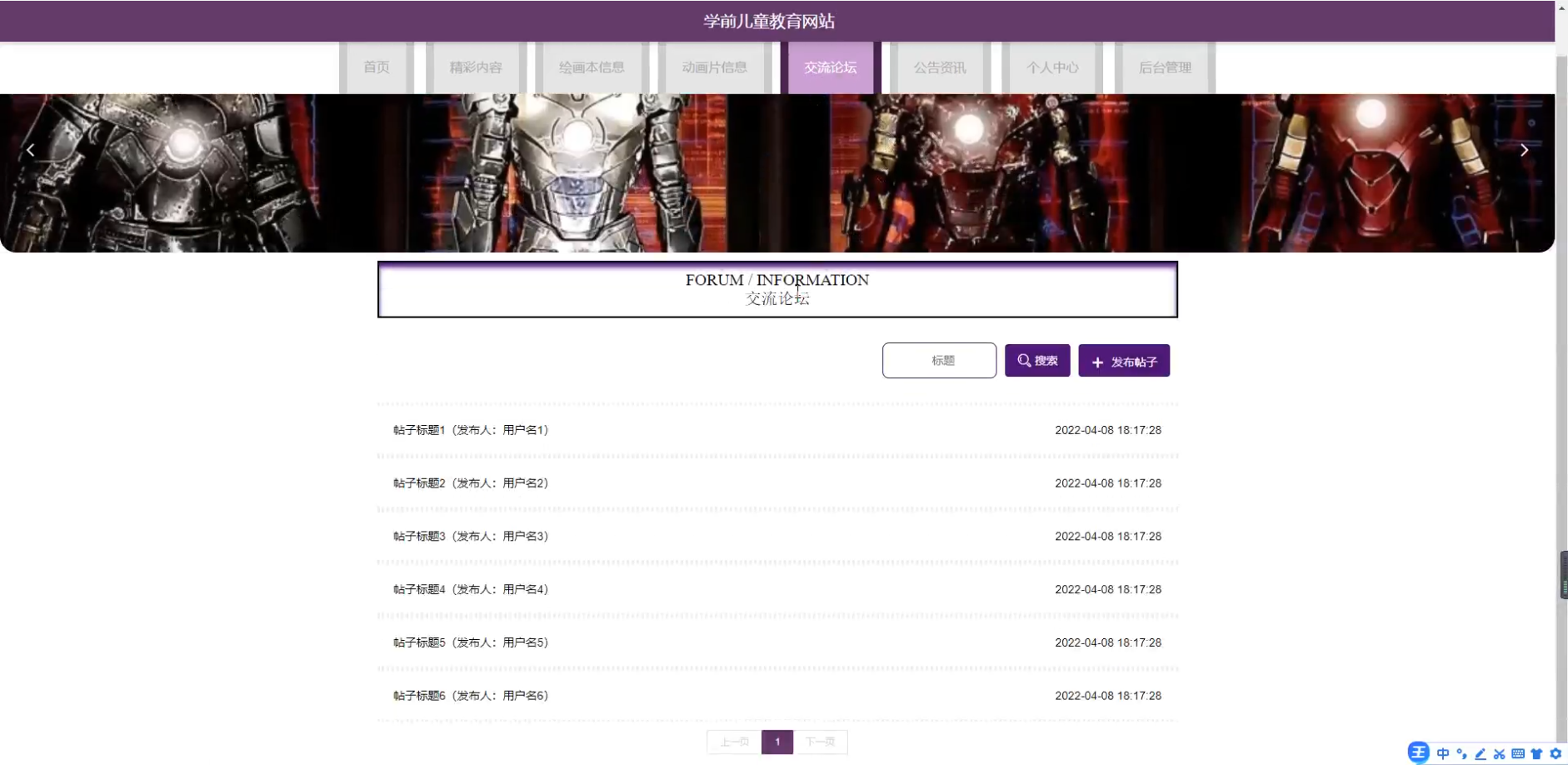Open post 帖子标题3（发布人：用户名3）
This screenshot has height=765, width=1568.
[x=471, y=537]
